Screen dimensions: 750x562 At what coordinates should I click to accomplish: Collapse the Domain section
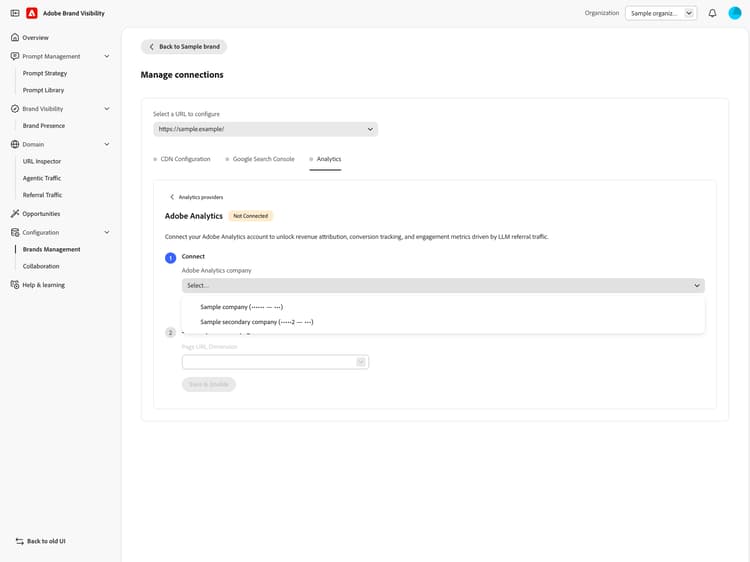coord(107,144)
